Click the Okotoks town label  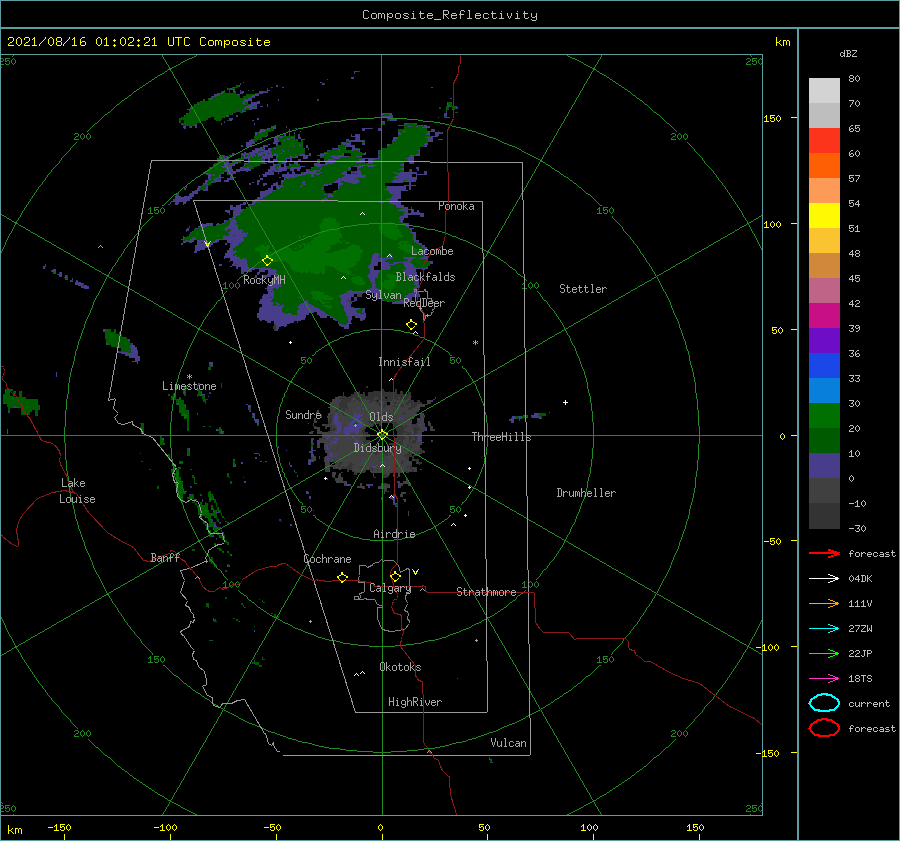[400, 667]
